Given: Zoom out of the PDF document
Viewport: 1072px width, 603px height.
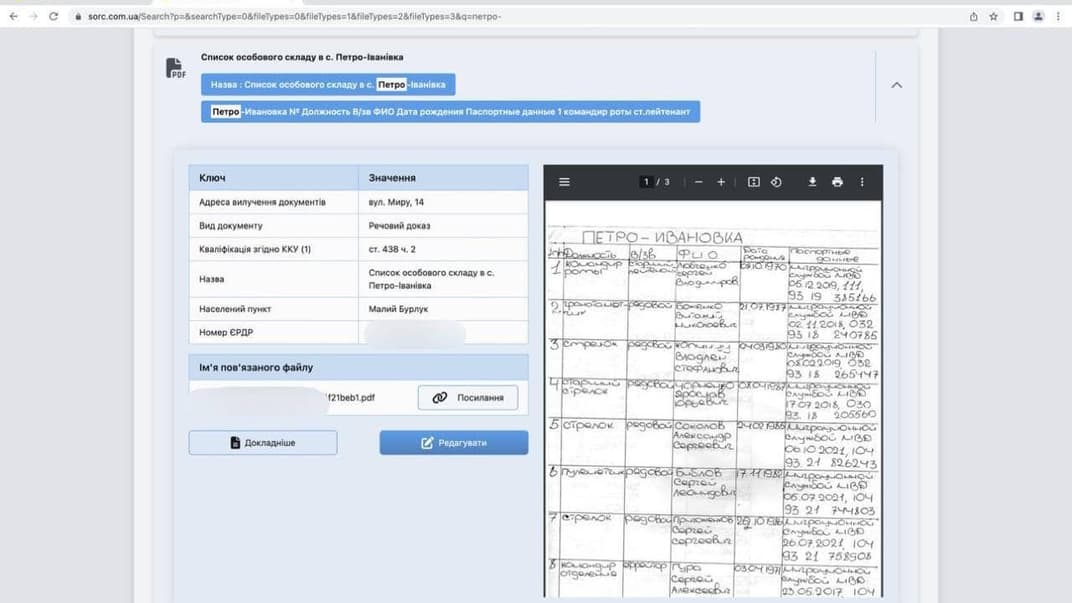Looking at the screenshot, I should coord(698,182).
